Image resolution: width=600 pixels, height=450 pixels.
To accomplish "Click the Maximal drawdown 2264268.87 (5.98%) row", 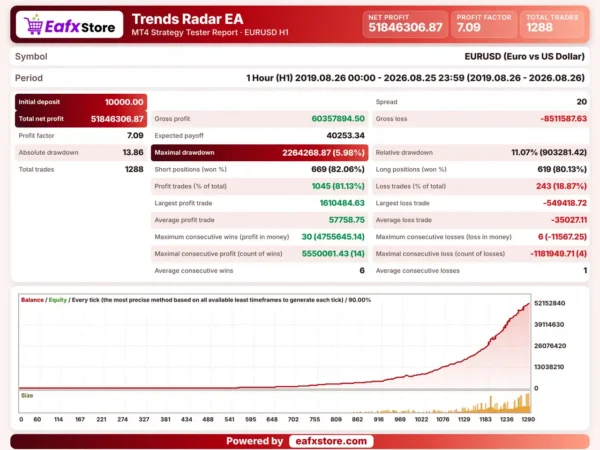I will click(259, 153).
